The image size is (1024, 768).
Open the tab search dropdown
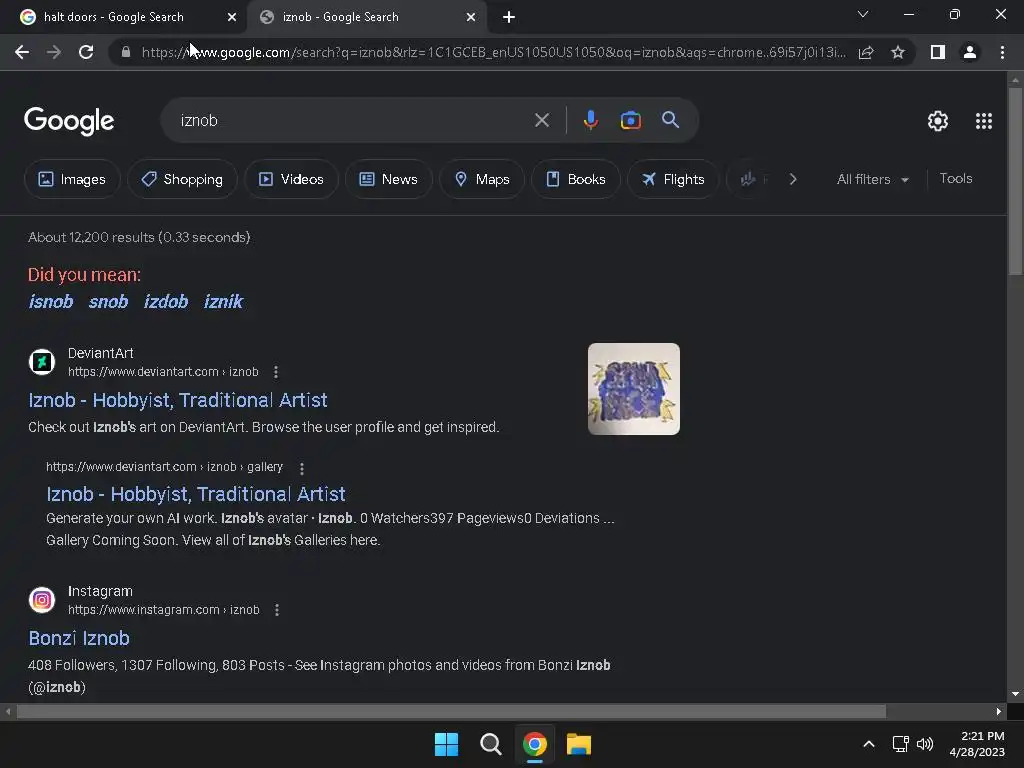pos(863,14)
